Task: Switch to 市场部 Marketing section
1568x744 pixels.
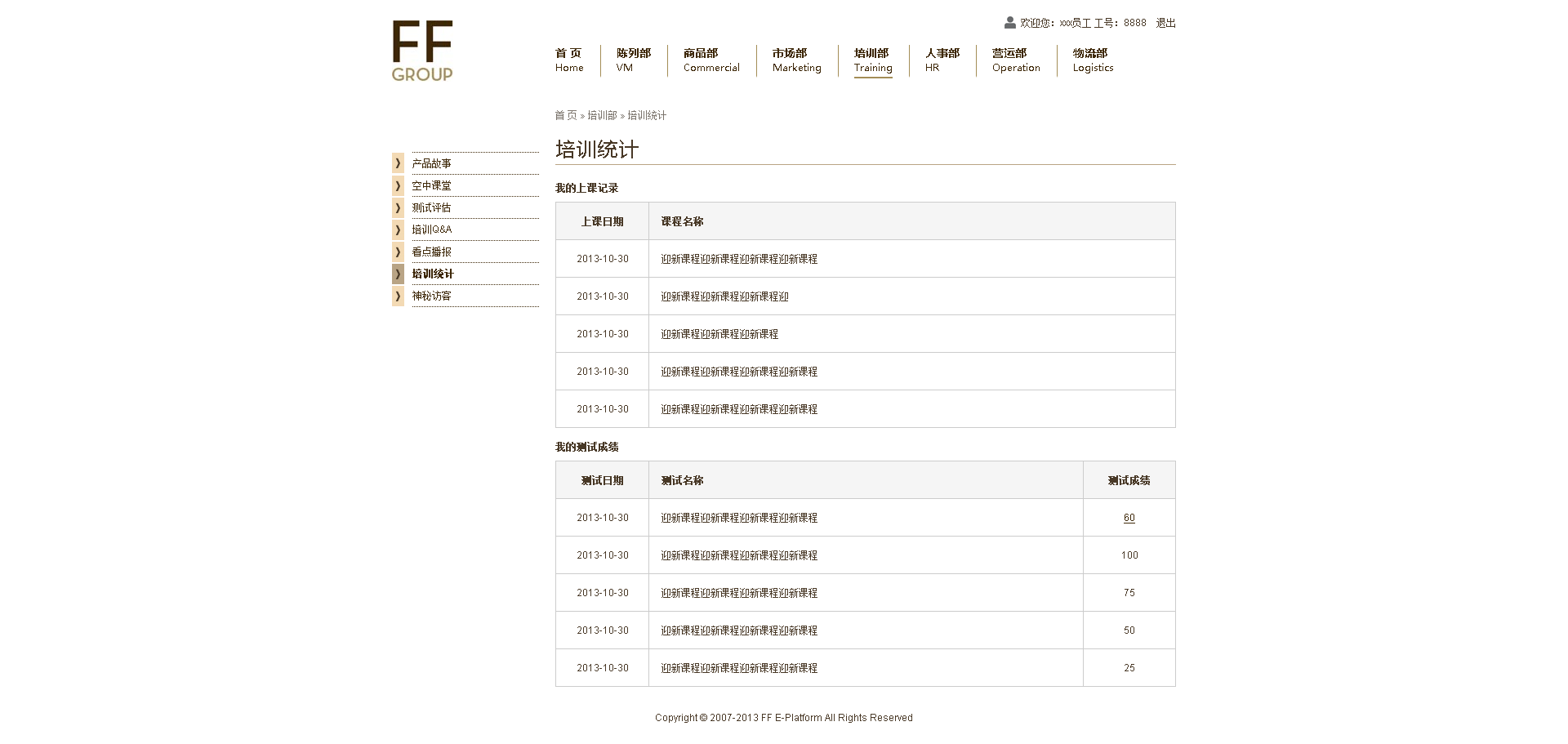Action: 796,60
